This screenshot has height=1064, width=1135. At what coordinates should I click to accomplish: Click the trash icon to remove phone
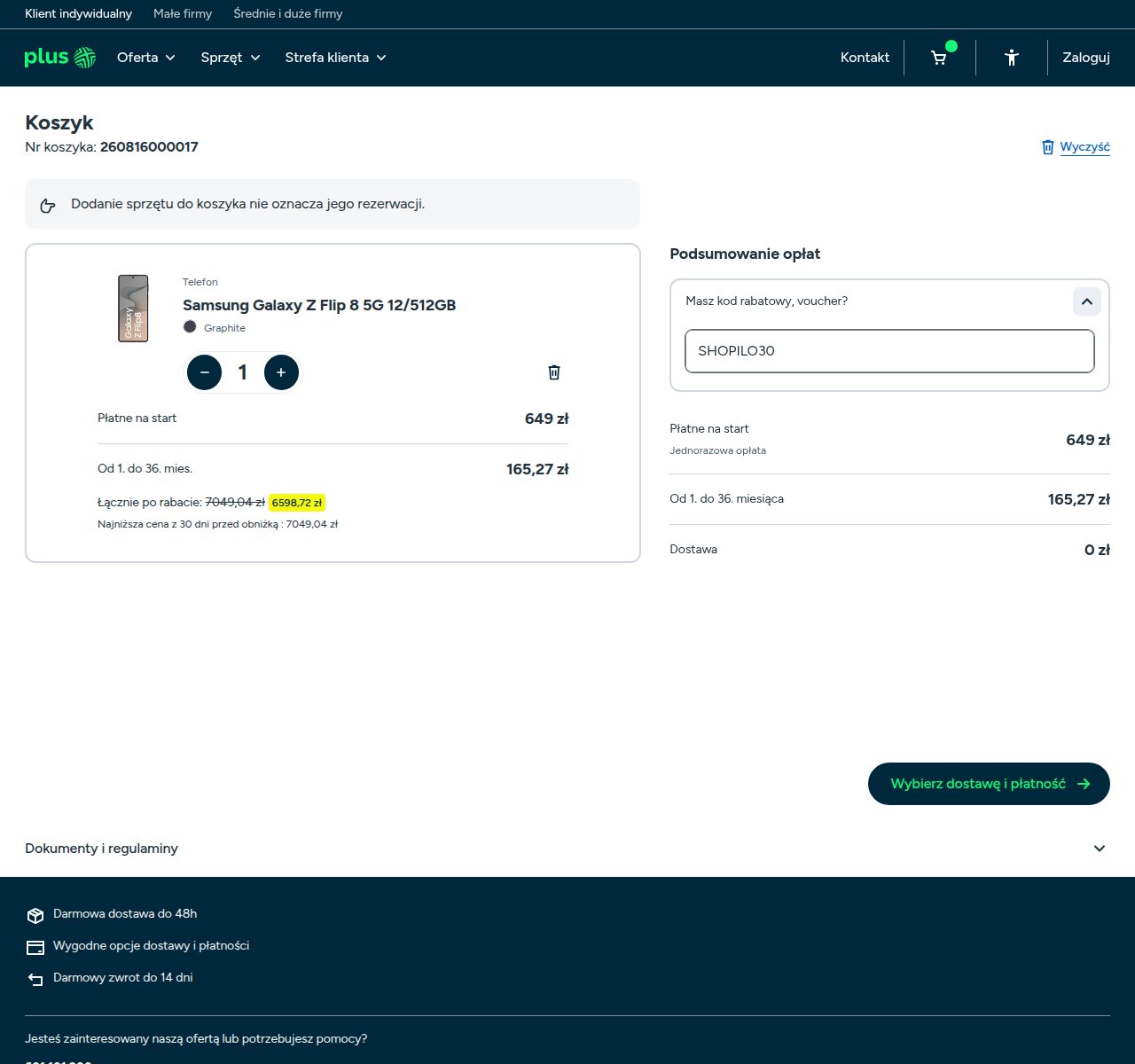pyautogui.click(x=554, y=372)
